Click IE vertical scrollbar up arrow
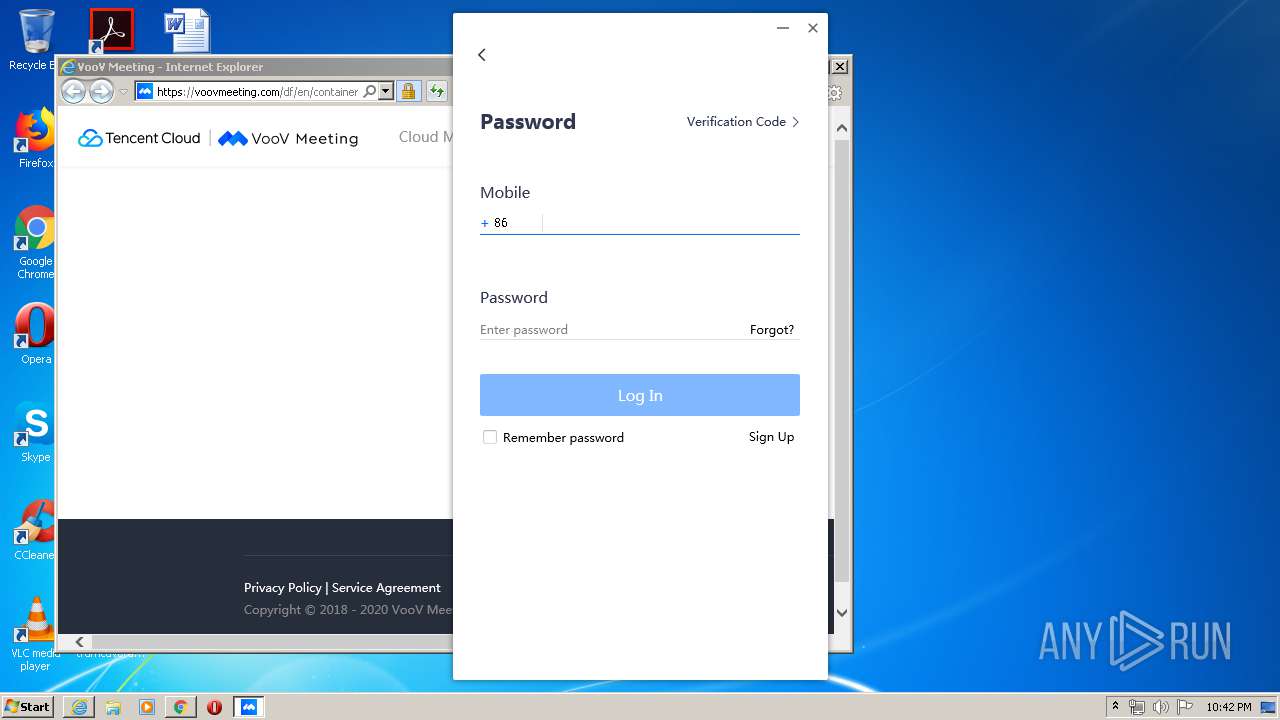This screenshot has width=1280, height=720. [842, 128]
